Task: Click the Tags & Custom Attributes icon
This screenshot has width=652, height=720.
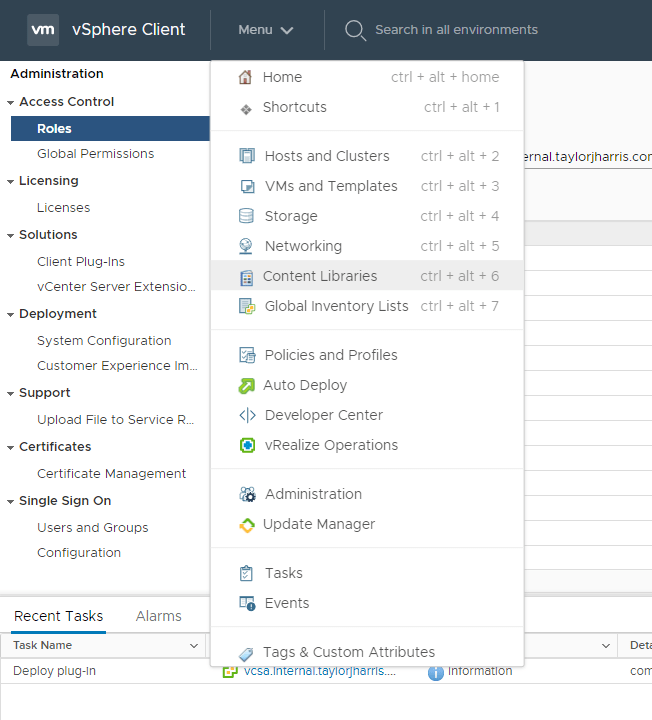Action: click(x=247, y=653)
